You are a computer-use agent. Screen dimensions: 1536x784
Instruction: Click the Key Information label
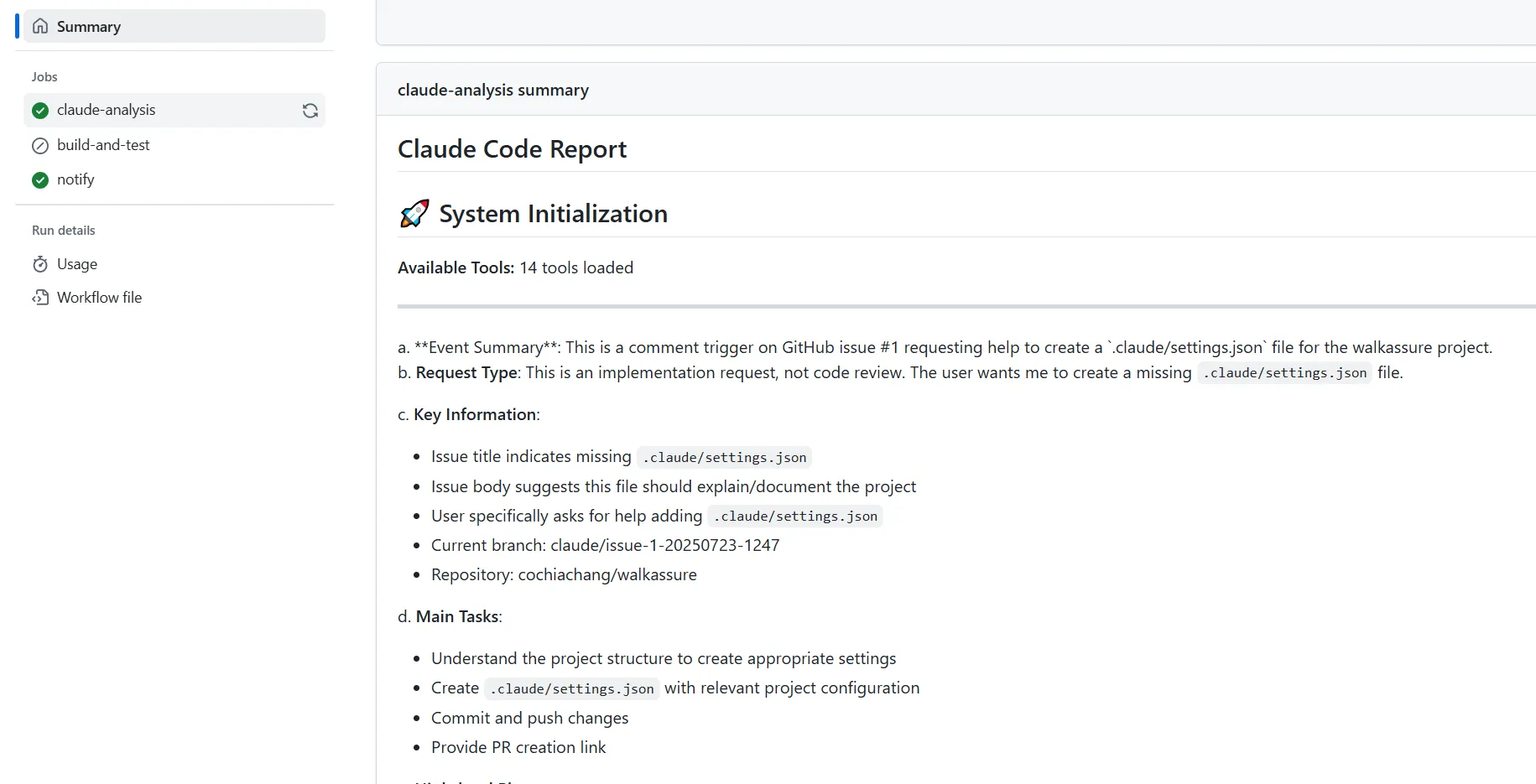coord(475,414)
